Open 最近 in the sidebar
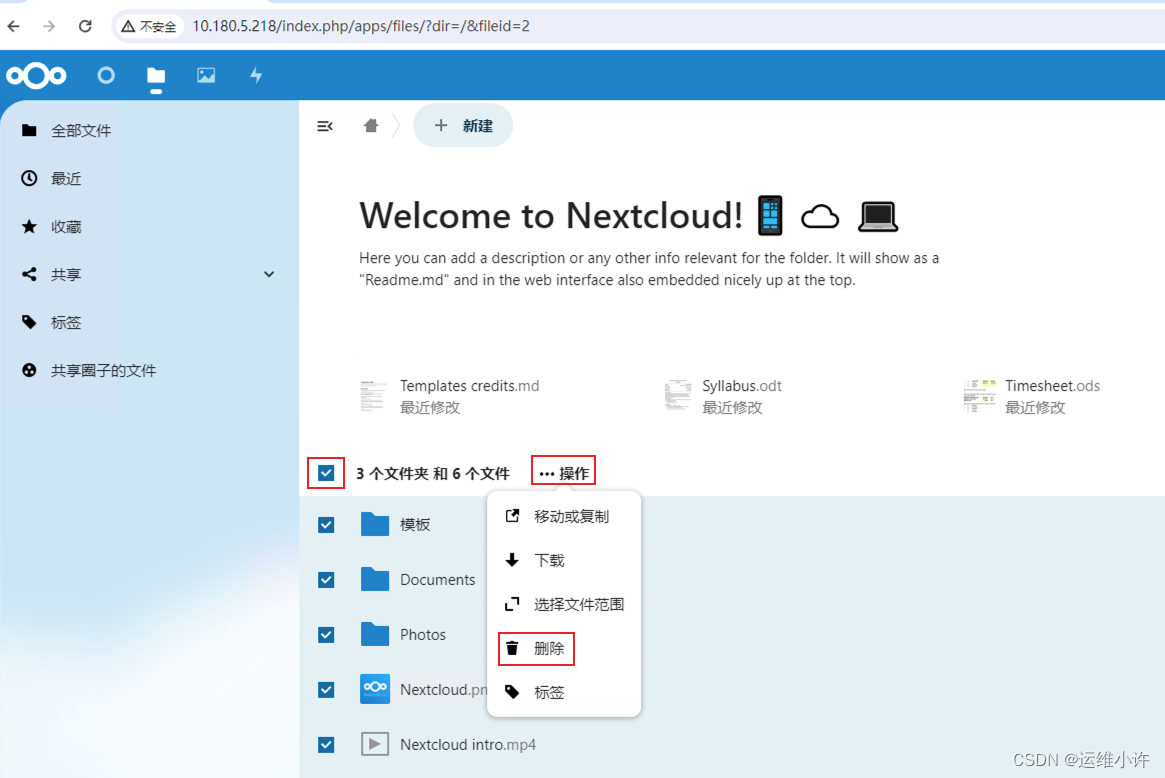The image size is (1165, 778). pos(149,178)
